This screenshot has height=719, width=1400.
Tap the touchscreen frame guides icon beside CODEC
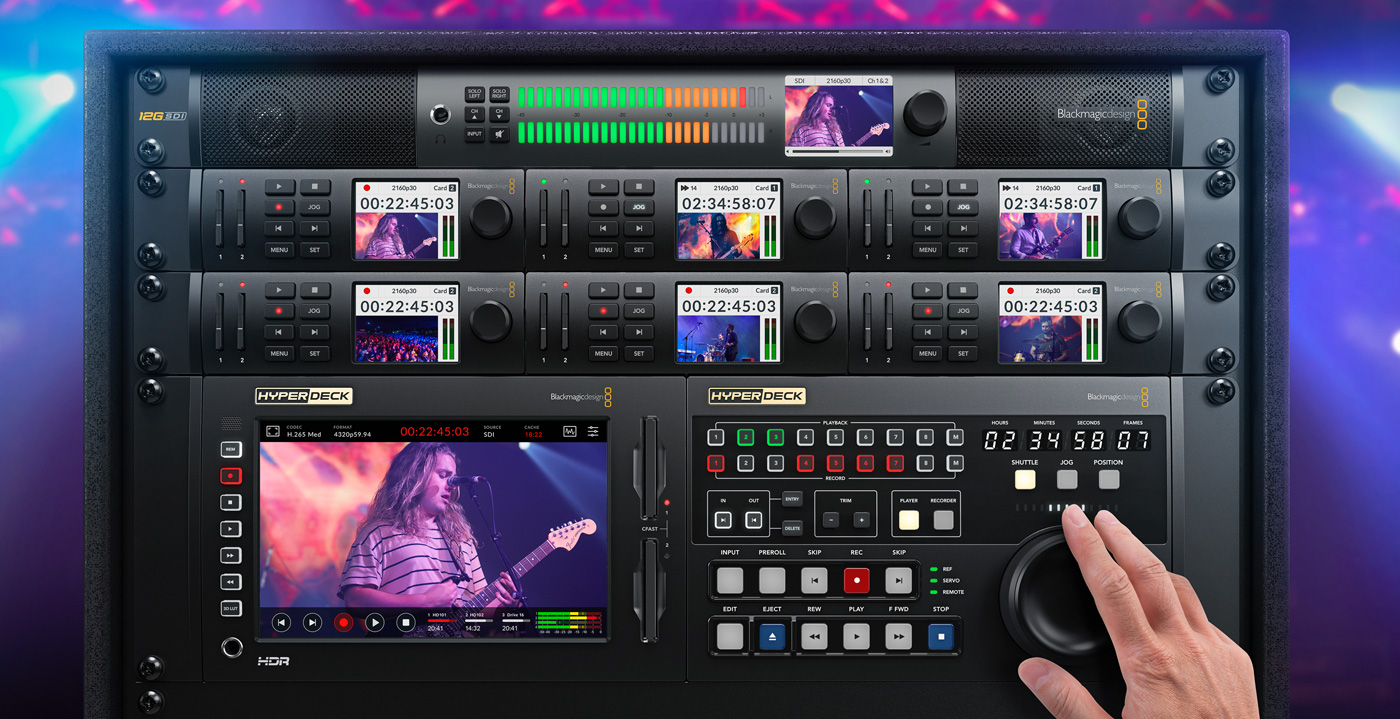[272, 431]
